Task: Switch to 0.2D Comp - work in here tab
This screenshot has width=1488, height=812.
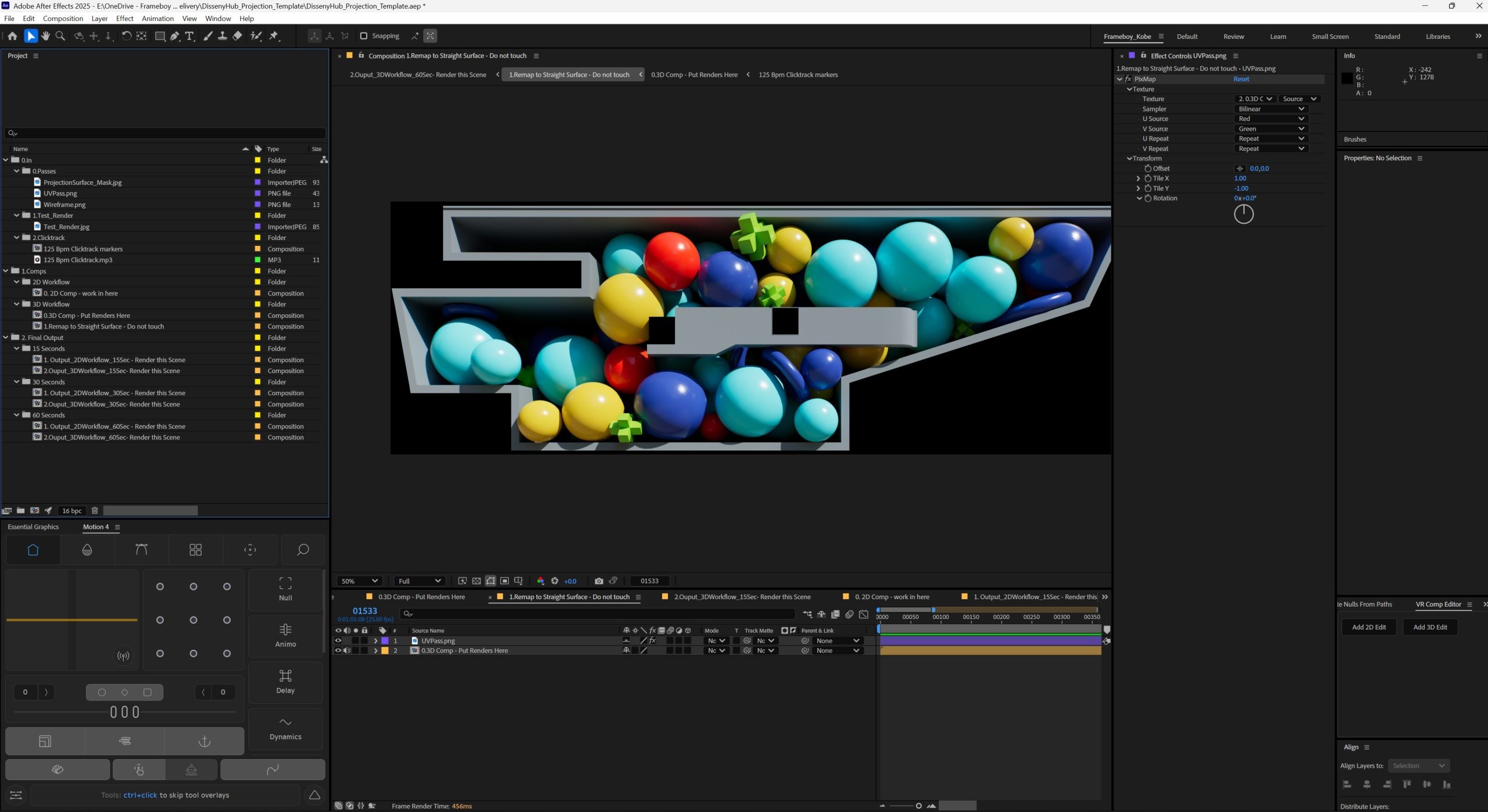Action: tap(891, 597)
